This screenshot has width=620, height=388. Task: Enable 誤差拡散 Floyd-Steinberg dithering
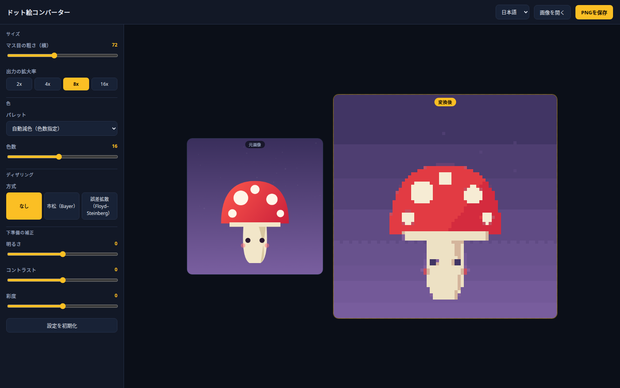[x=99, y=206]
